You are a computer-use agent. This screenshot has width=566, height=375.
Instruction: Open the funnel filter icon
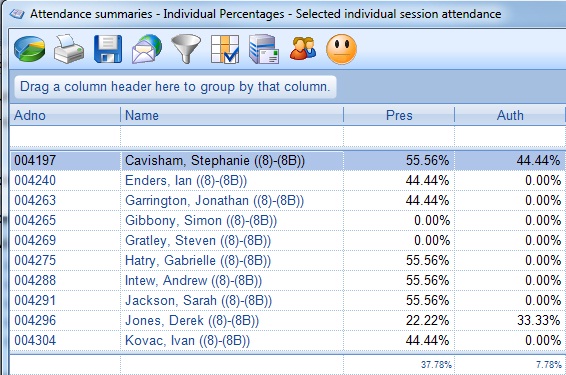pos(186,49)
